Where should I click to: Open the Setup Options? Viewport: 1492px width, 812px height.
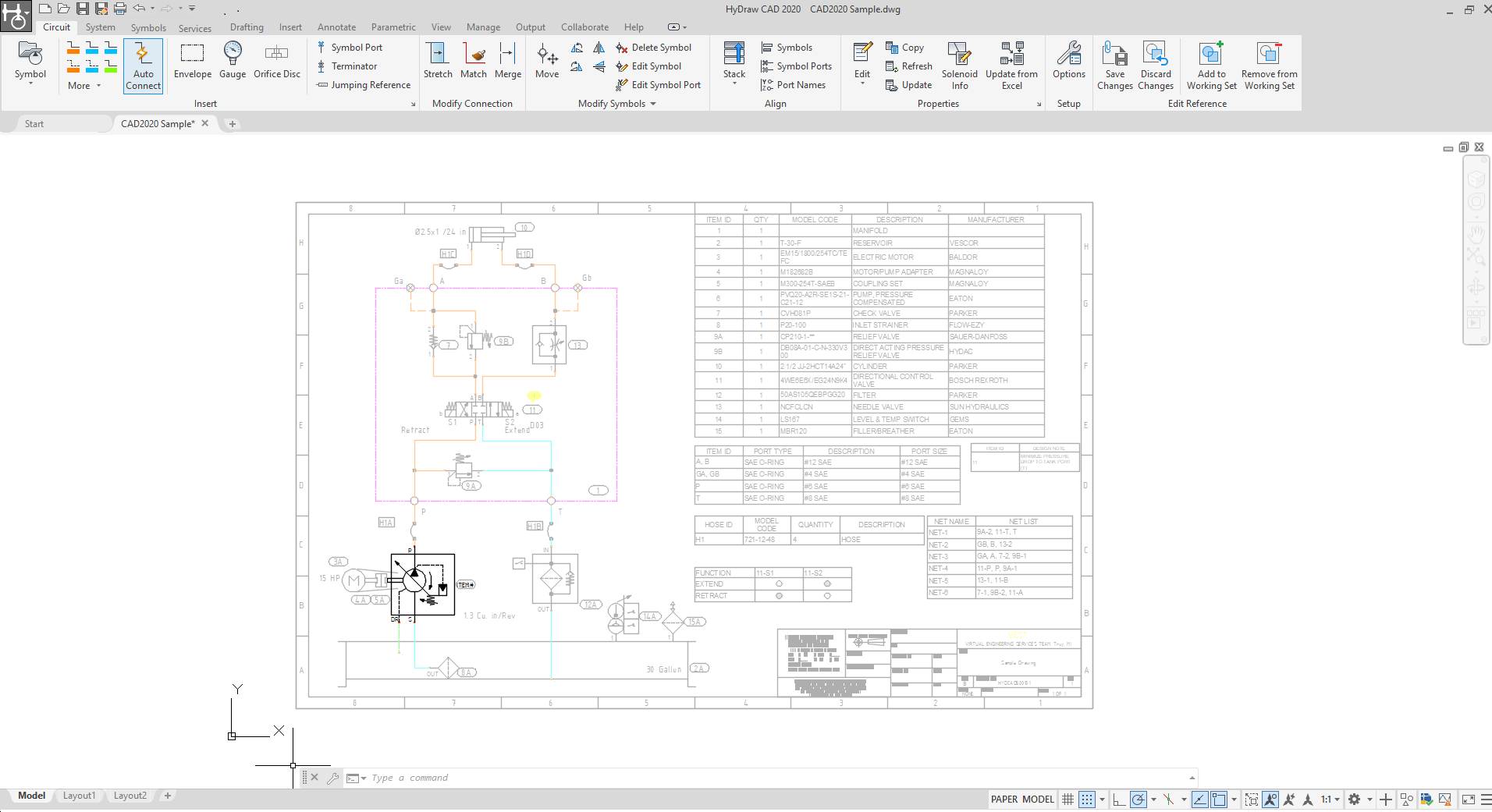pyautogui.click(x=1069, y=61)
